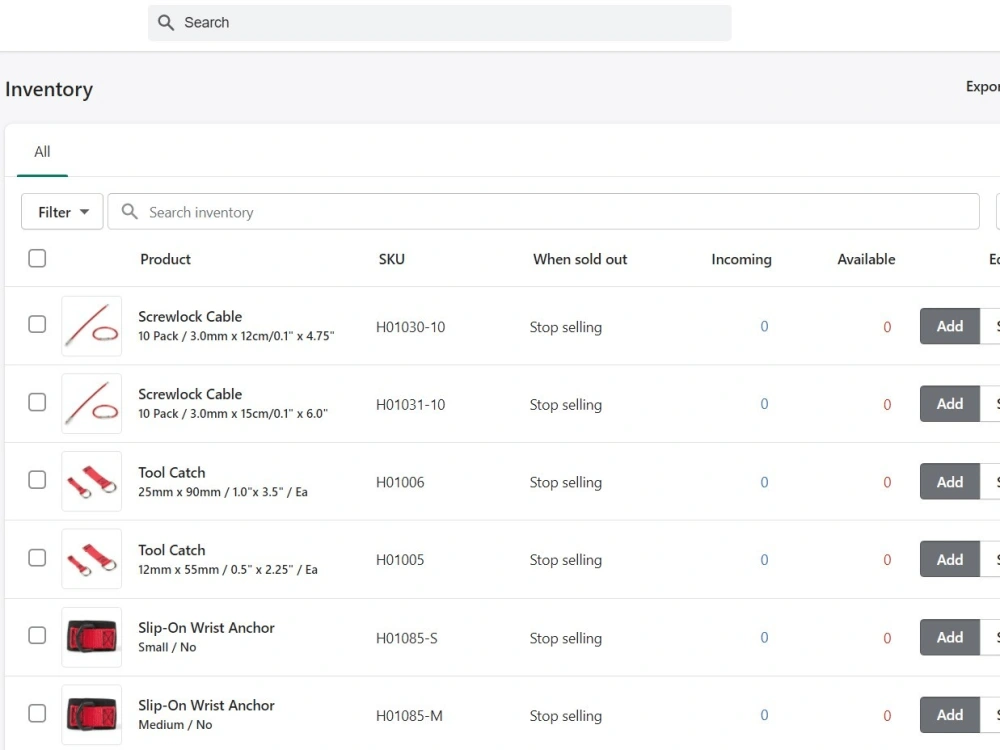Click Add button for SKU H01085-S
The width and height of the screenshot is (1000, 750).
(950, 637)
